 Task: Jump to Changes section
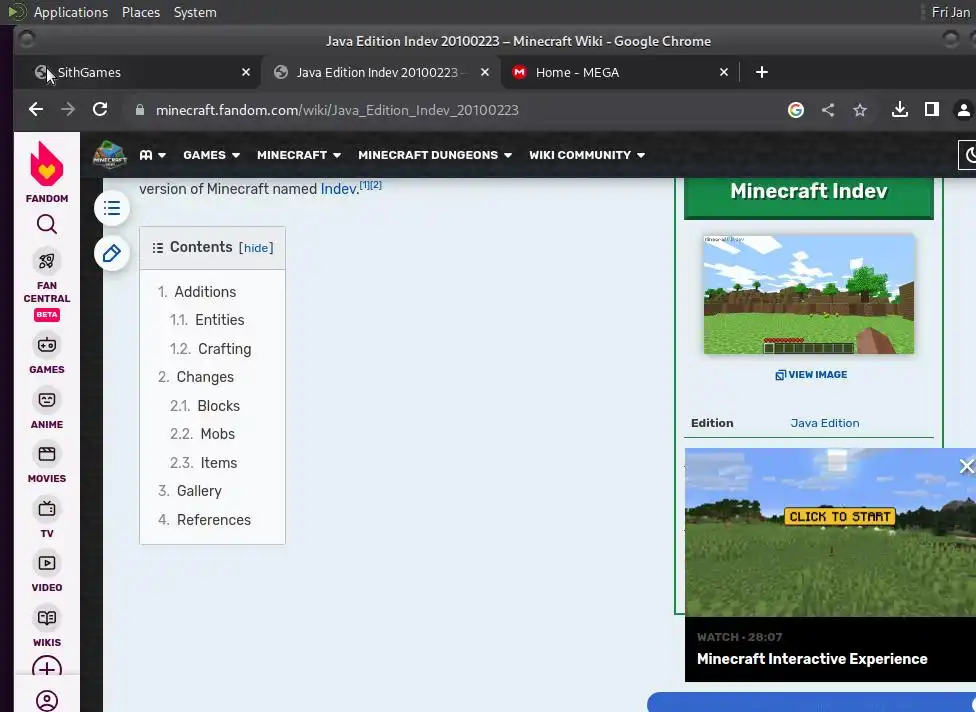[205, 377]
